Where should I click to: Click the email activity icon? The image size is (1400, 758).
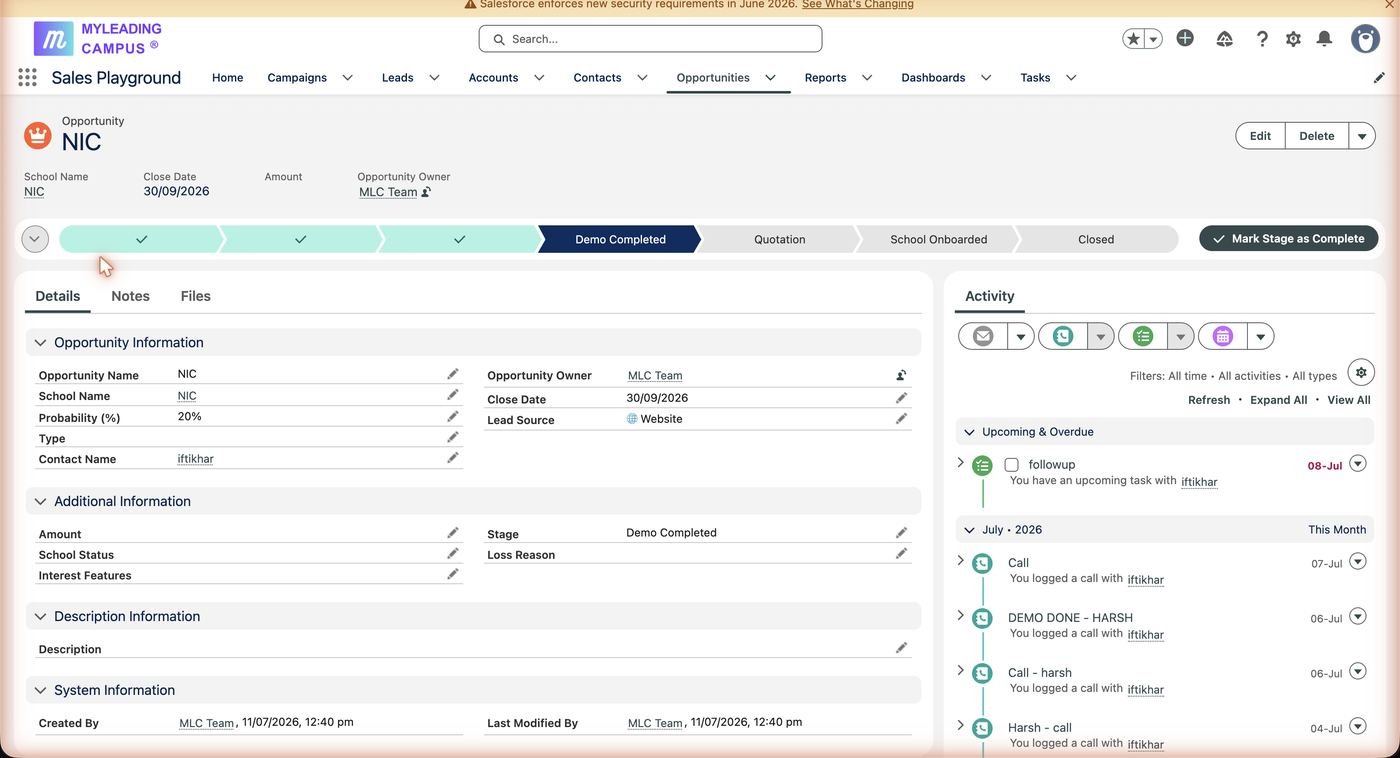[983, 336]
